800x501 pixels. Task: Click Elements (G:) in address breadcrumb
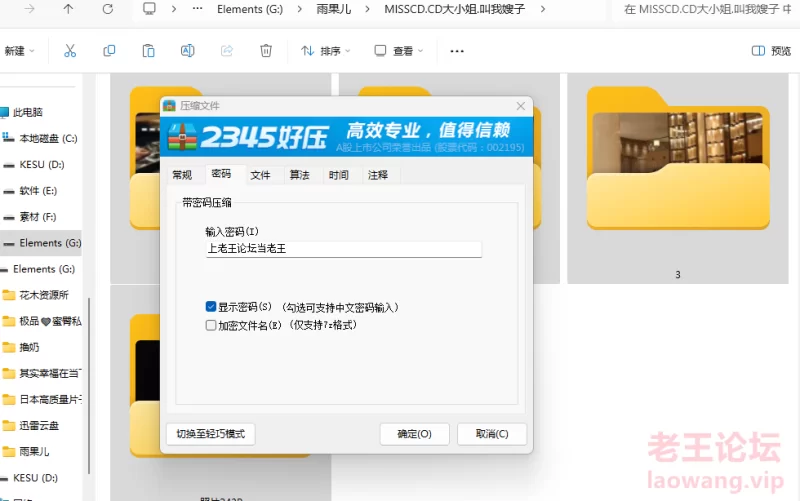250,9
